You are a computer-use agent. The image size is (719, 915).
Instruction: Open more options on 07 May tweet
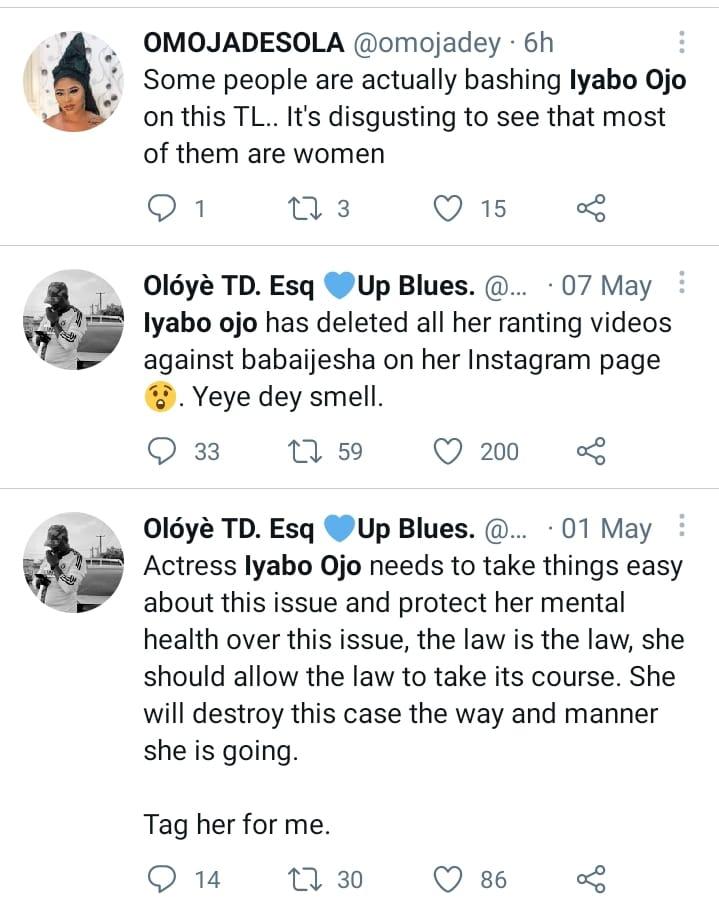(682, 285)
